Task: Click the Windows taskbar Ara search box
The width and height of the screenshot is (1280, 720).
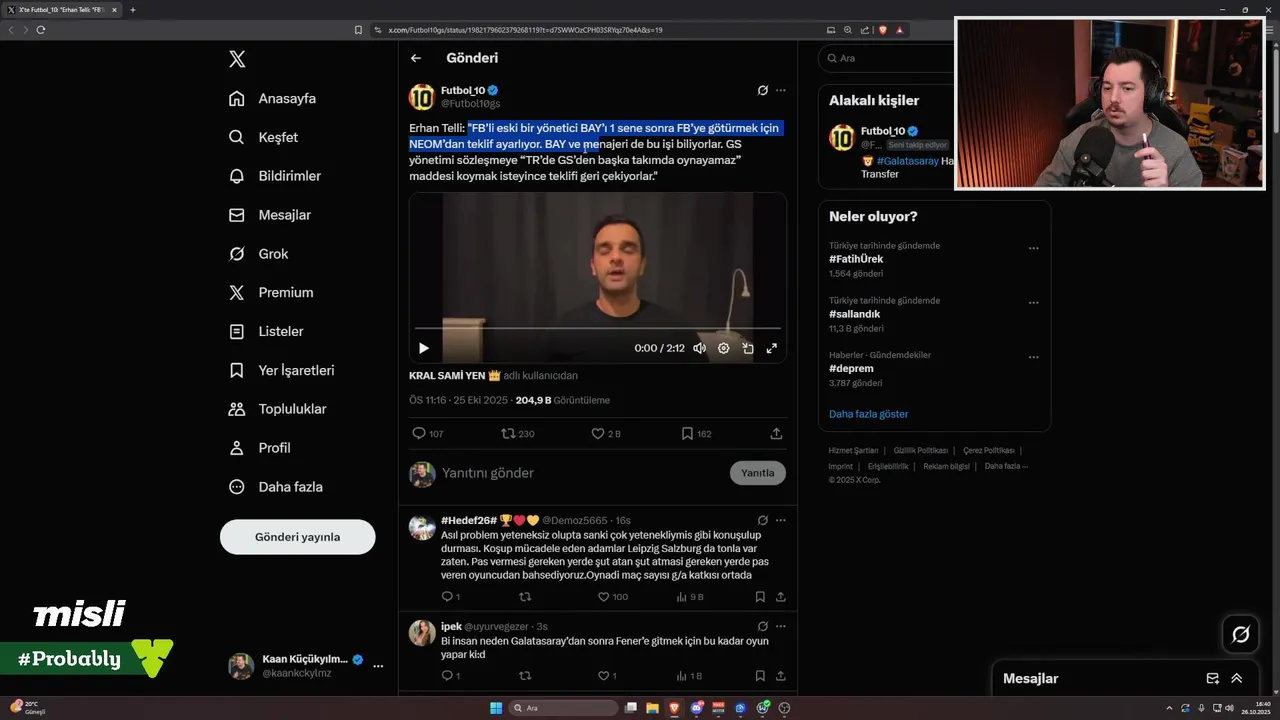Action: pyautogui.click(x=564, y=708)
